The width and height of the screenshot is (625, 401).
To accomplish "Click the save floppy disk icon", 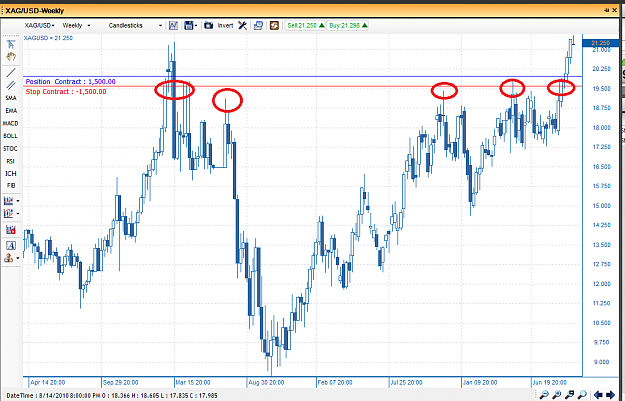I will (189, 26).
